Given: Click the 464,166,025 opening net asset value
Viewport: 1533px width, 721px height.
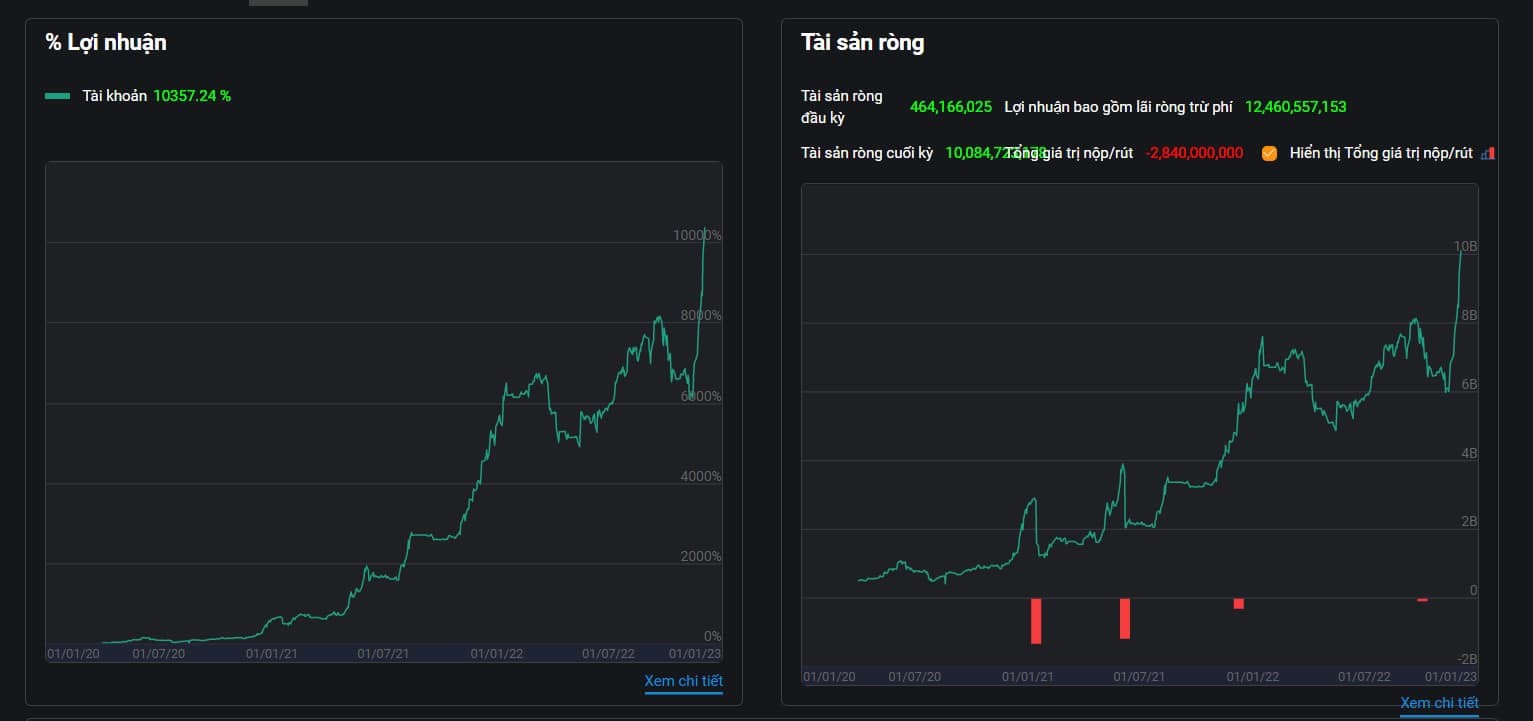Looking at the screenshot, I should 951,106.
